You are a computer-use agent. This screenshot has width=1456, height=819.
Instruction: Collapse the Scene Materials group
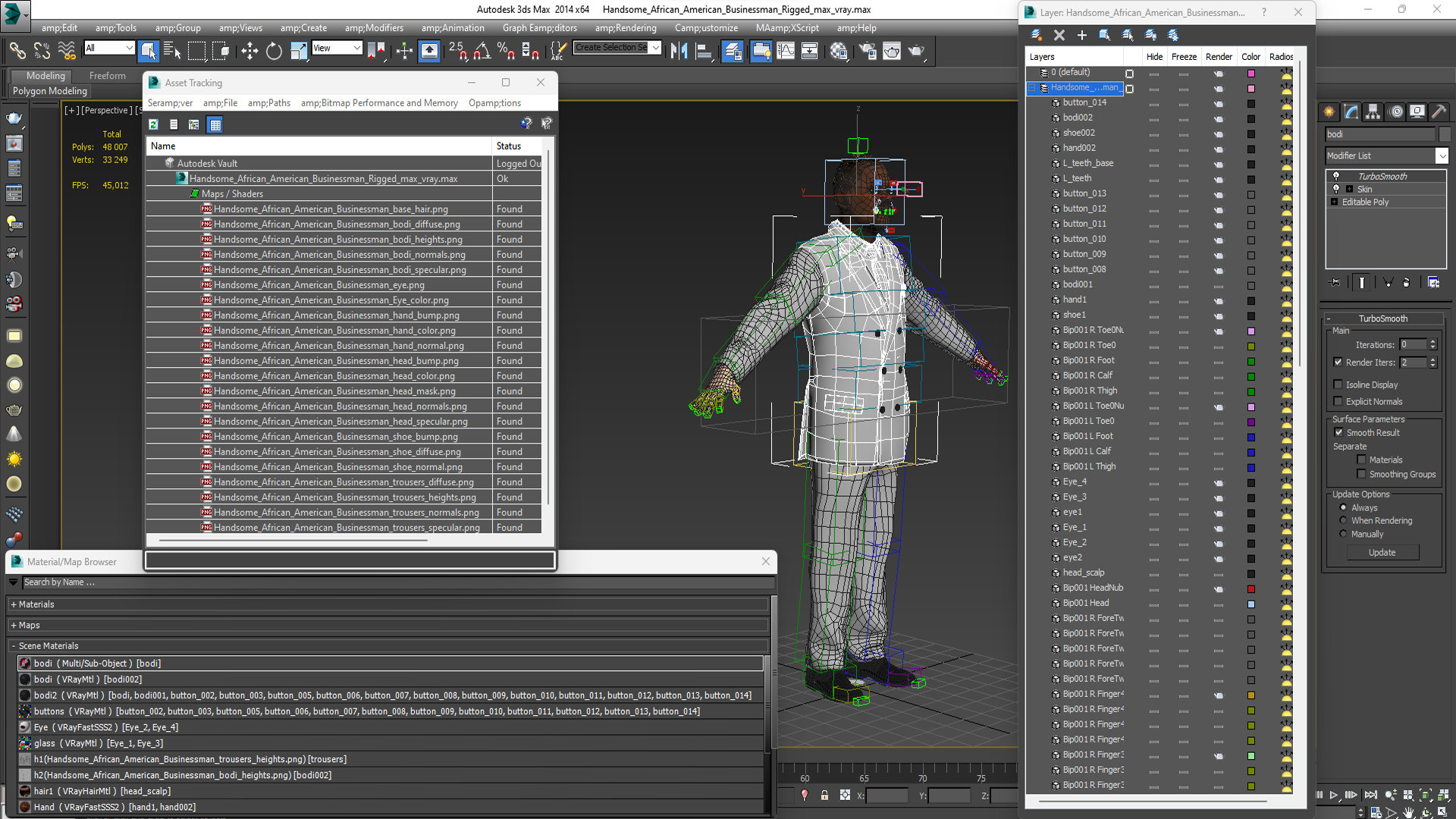(x=14, y=646)
